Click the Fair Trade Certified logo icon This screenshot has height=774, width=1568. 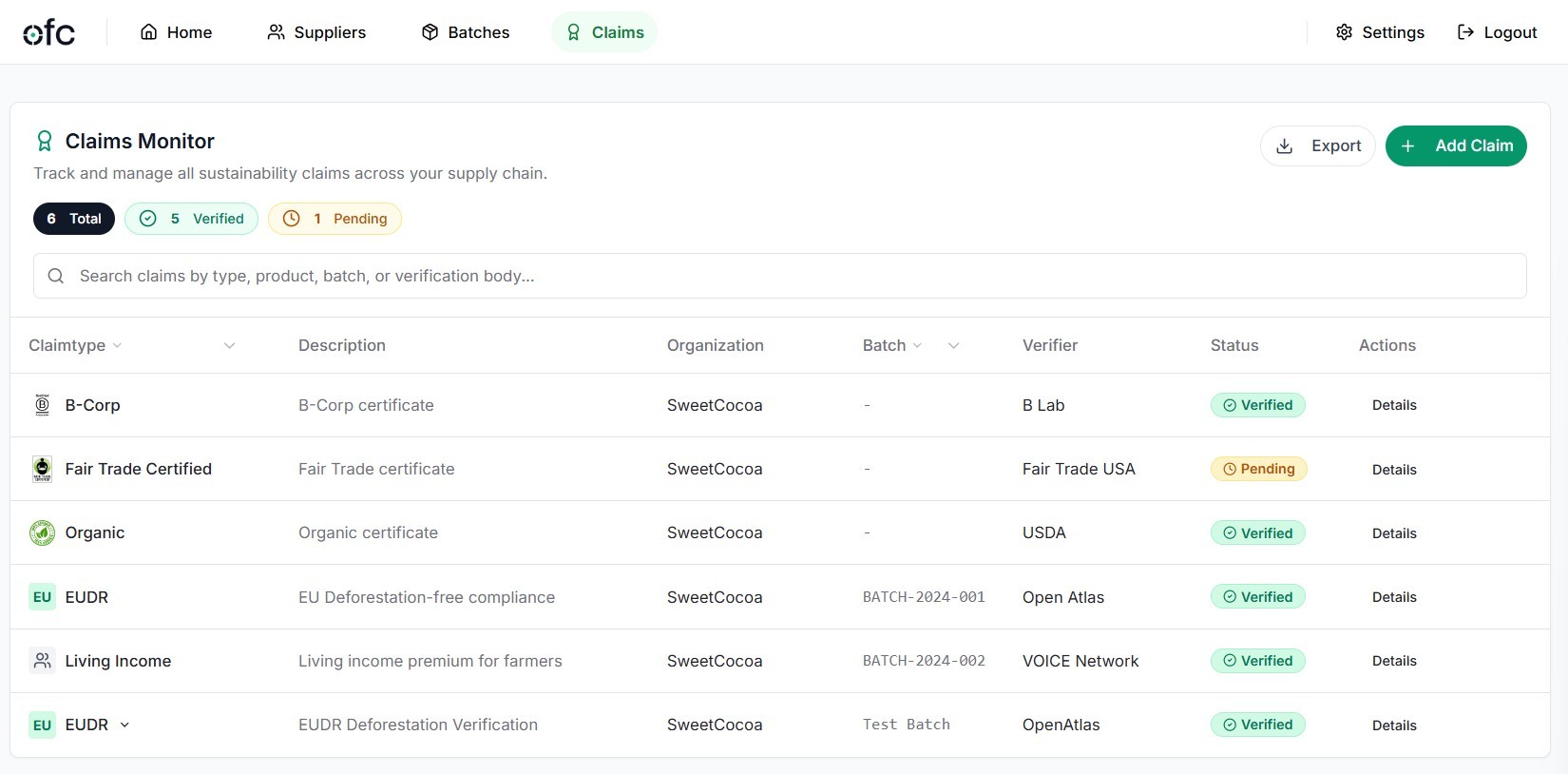tap(42, 469)
